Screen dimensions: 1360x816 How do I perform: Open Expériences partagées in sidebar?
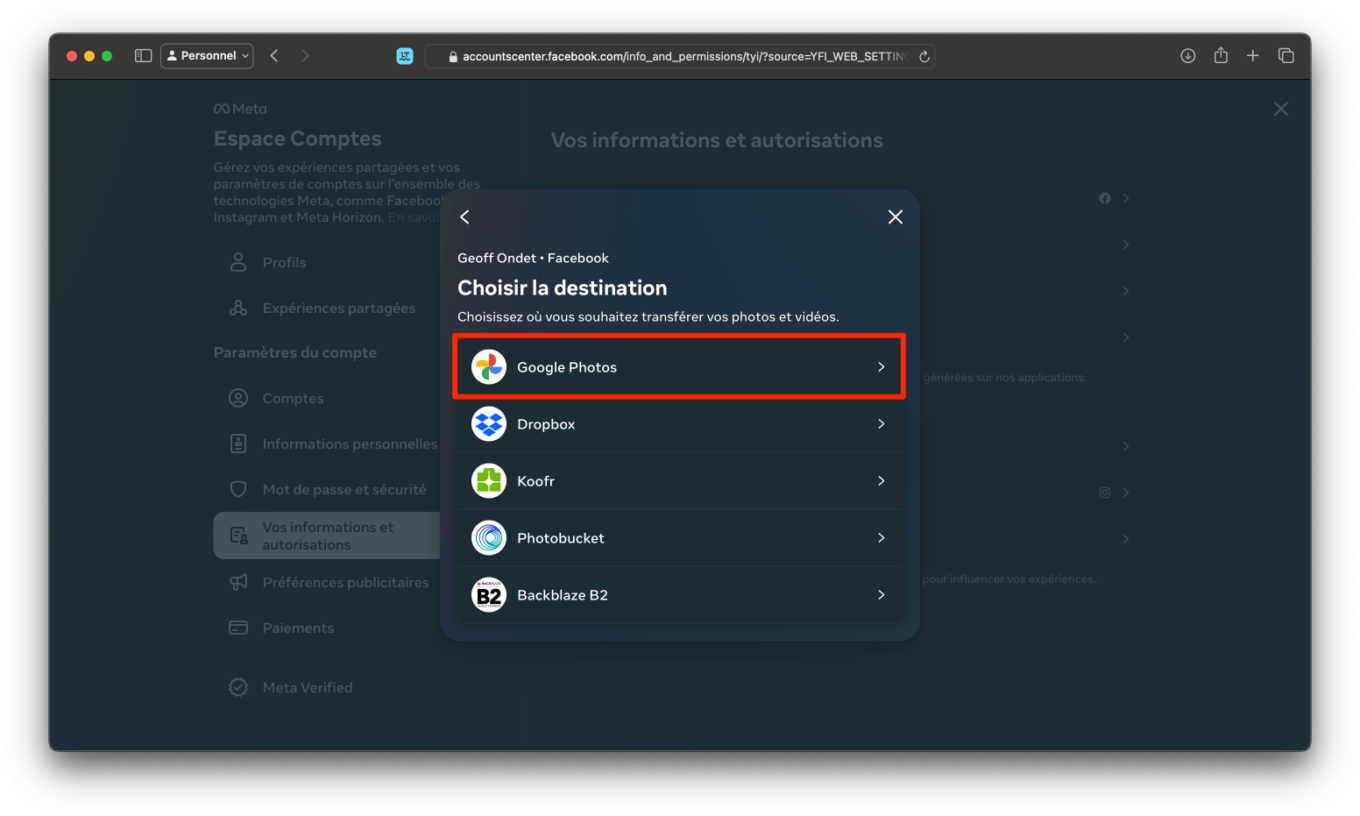point(327,308)
